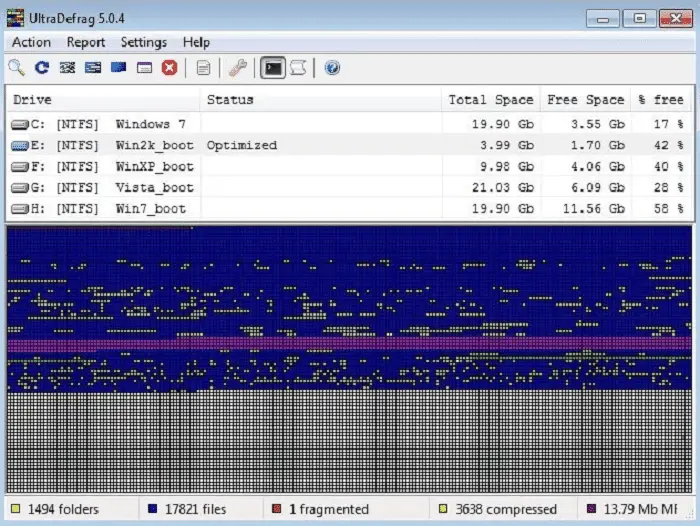Click purple MFT legend swatch
700x526 pixels.
(592, 509)
